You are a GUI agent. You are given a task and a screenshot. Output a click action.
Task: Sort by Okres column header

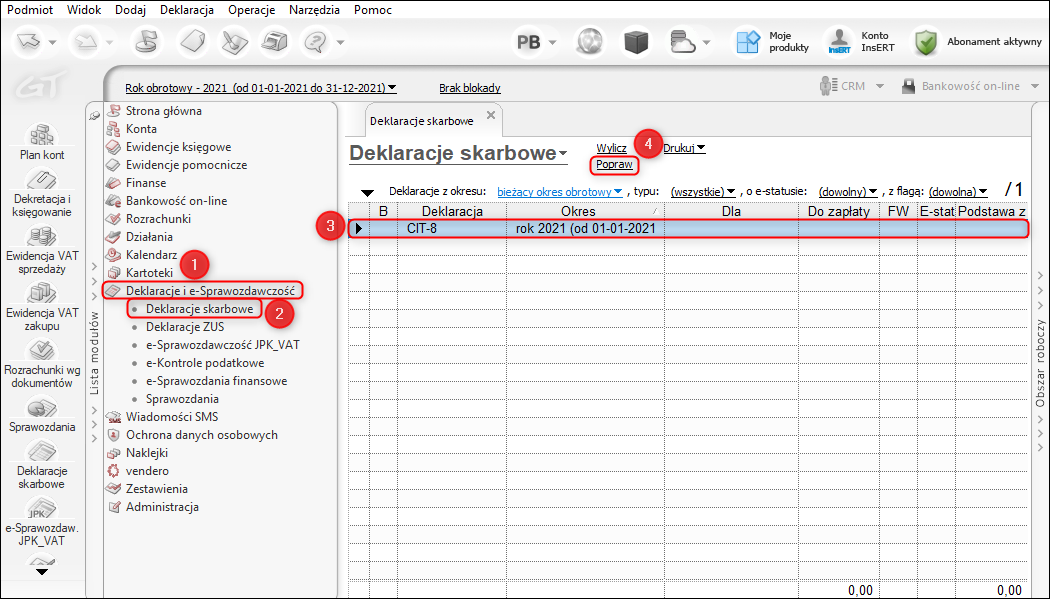(x=585, y=211)
